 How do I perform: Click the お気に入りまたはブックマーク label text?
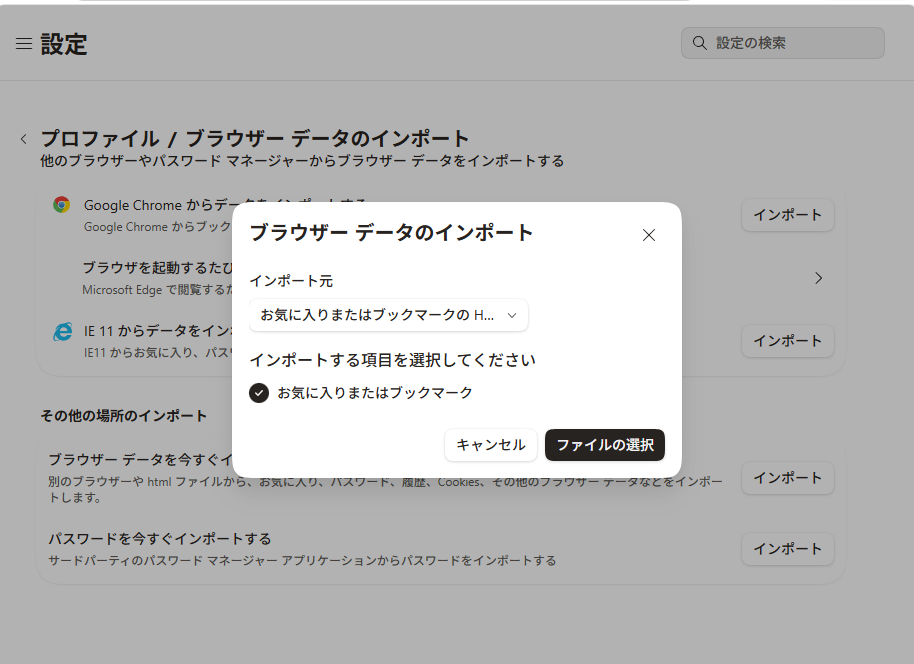pos(375,393)
